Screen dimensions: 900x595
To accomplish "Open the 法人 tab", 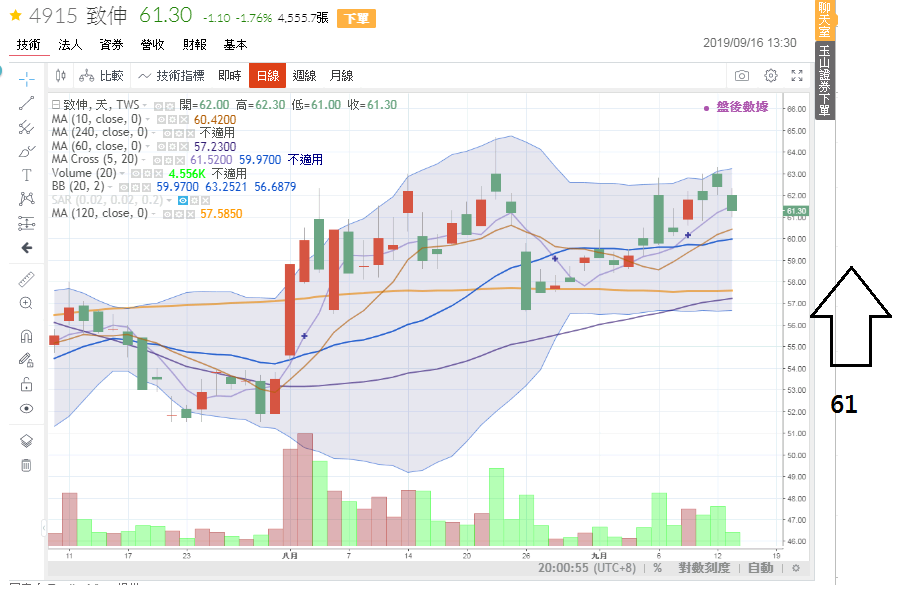I will pyautogui.click(x=70, y=45).
